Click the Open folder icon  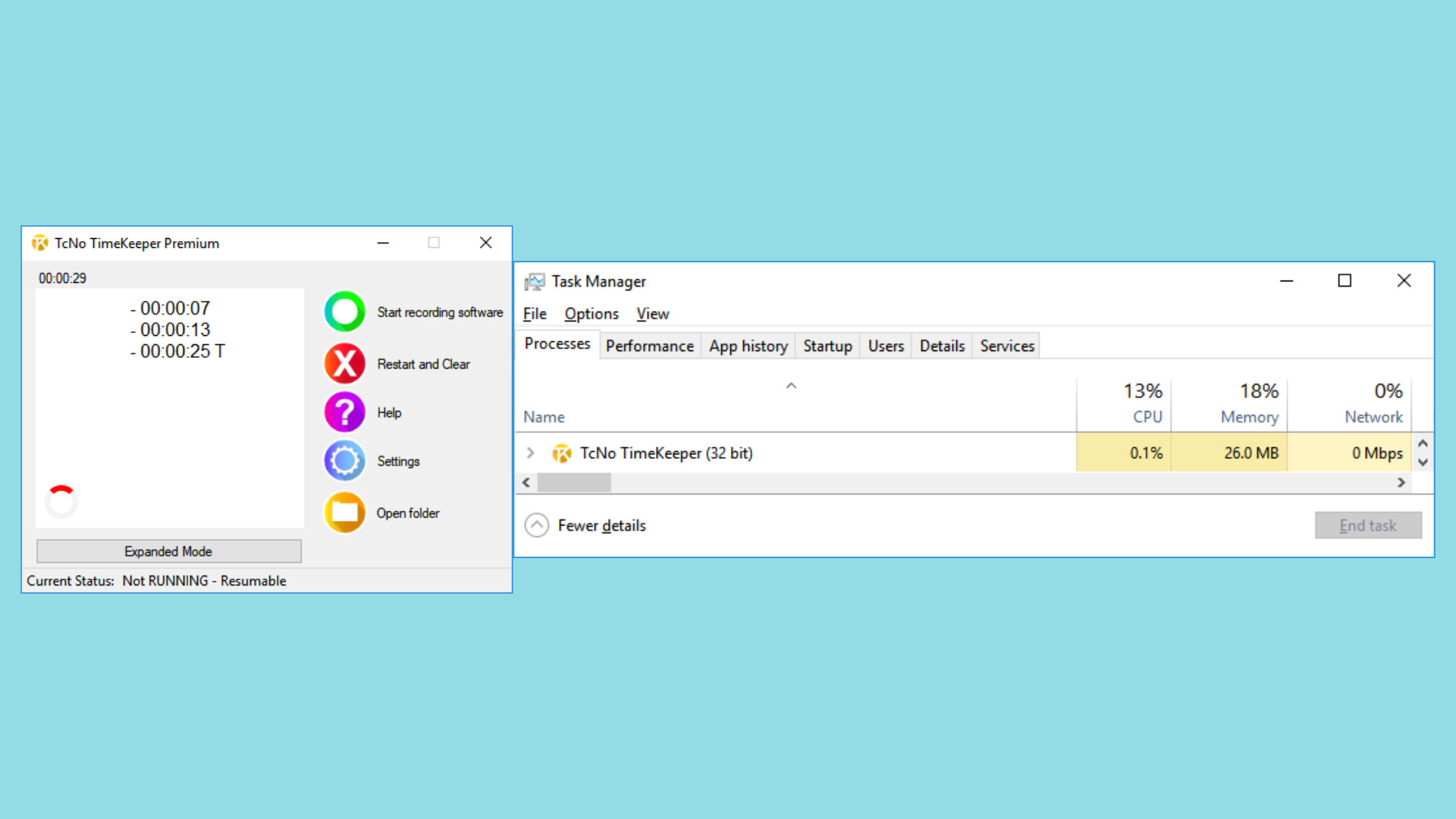coord(344,513)
